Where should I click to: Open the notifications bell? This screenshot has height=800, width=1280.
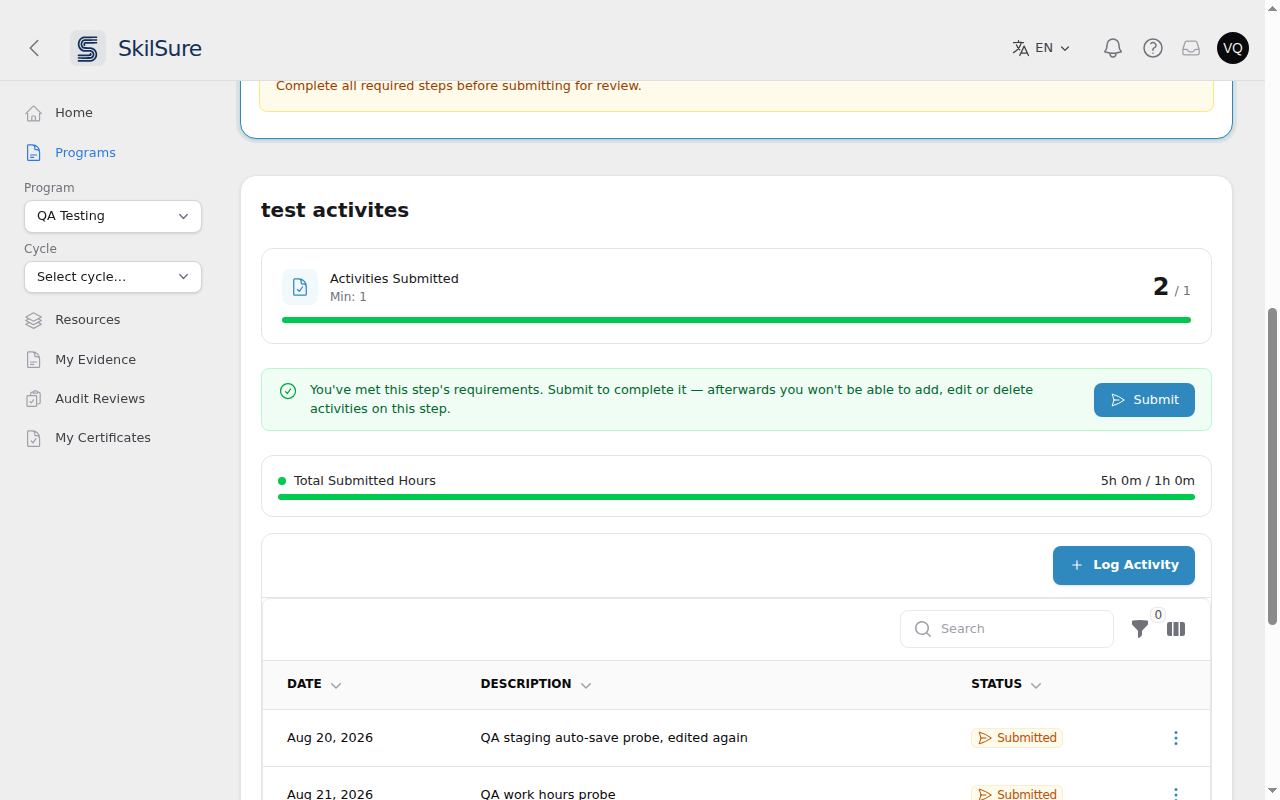click(1113, 48)
